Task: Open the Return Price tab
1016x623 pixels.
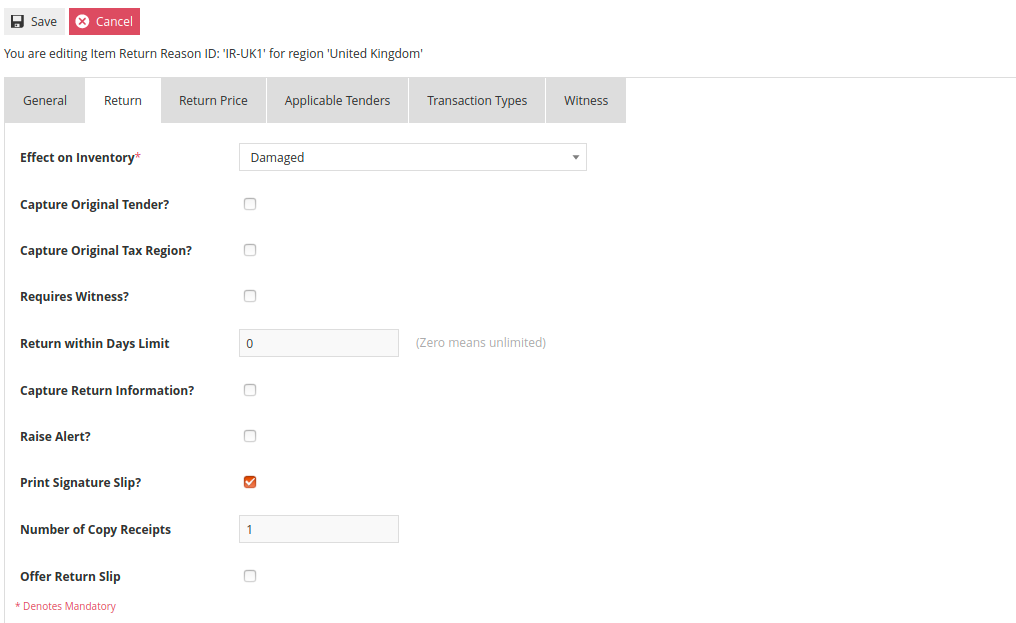Action: (x=213, y=100)
